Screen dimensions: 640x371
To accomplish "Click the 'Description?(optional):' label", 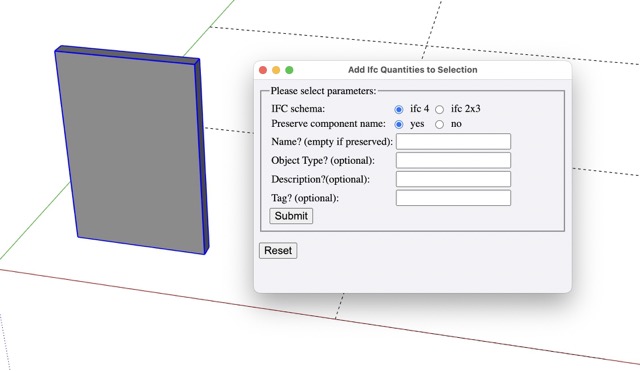I will click(x=320, y=180).
